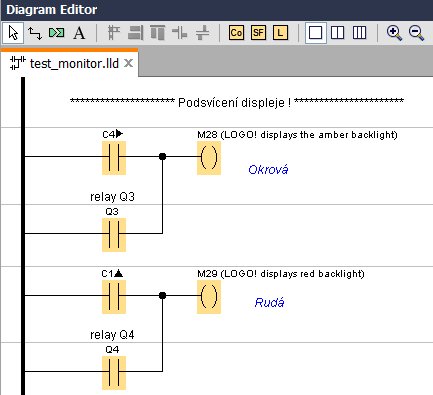The width and height of the screenshot is (433, 395).
Task: Select the C1 contact block
Action: pos(114,297)
